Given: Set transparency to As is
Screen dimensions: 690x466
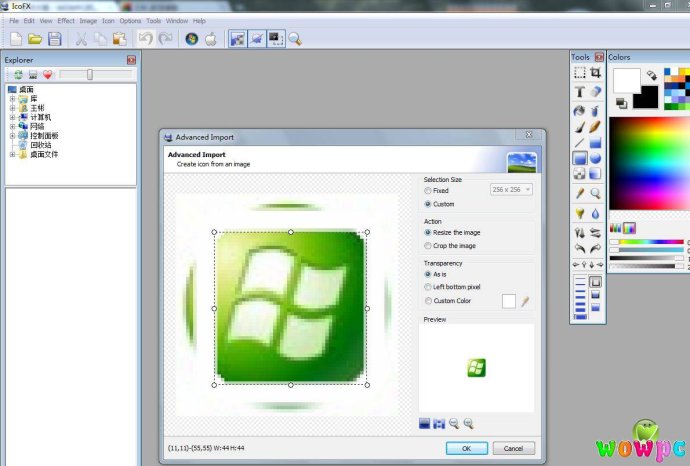Looking at the screenshot, I should point(435,274).
